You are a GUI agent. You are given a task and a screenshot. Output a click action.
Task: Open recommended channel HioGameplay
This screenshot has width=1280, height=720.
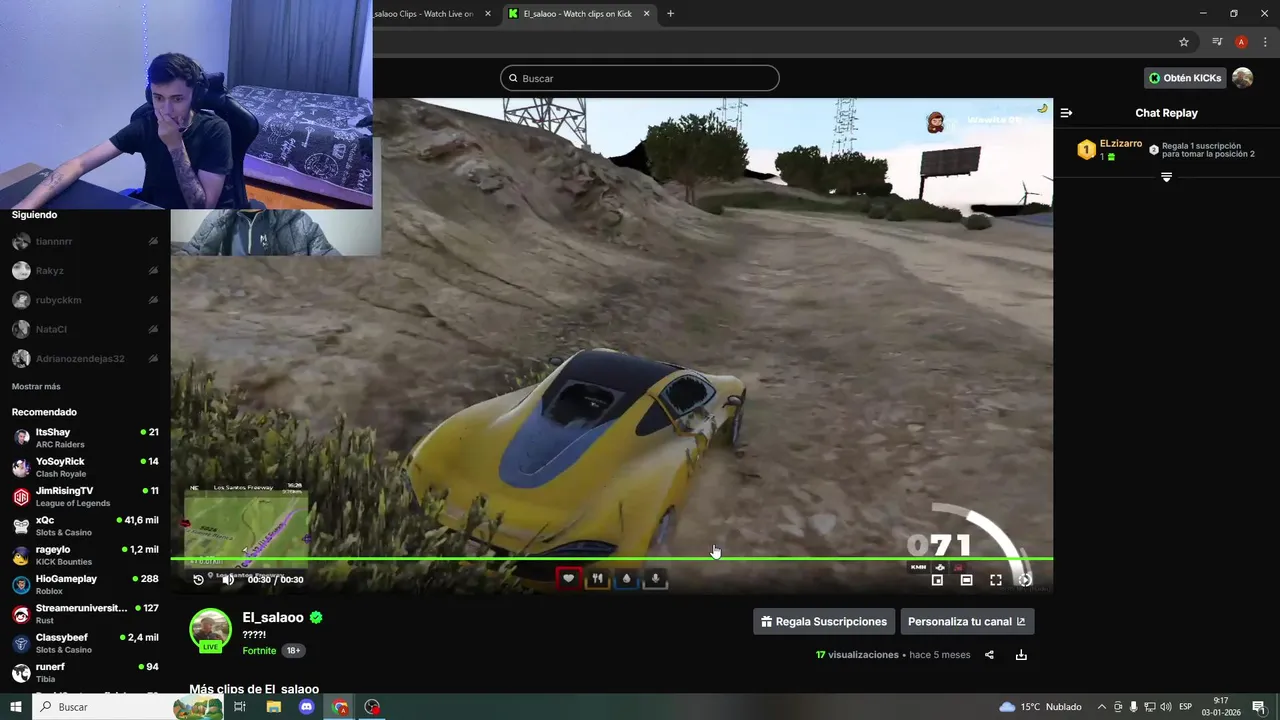pyautogui.click(x=85, y=585)
